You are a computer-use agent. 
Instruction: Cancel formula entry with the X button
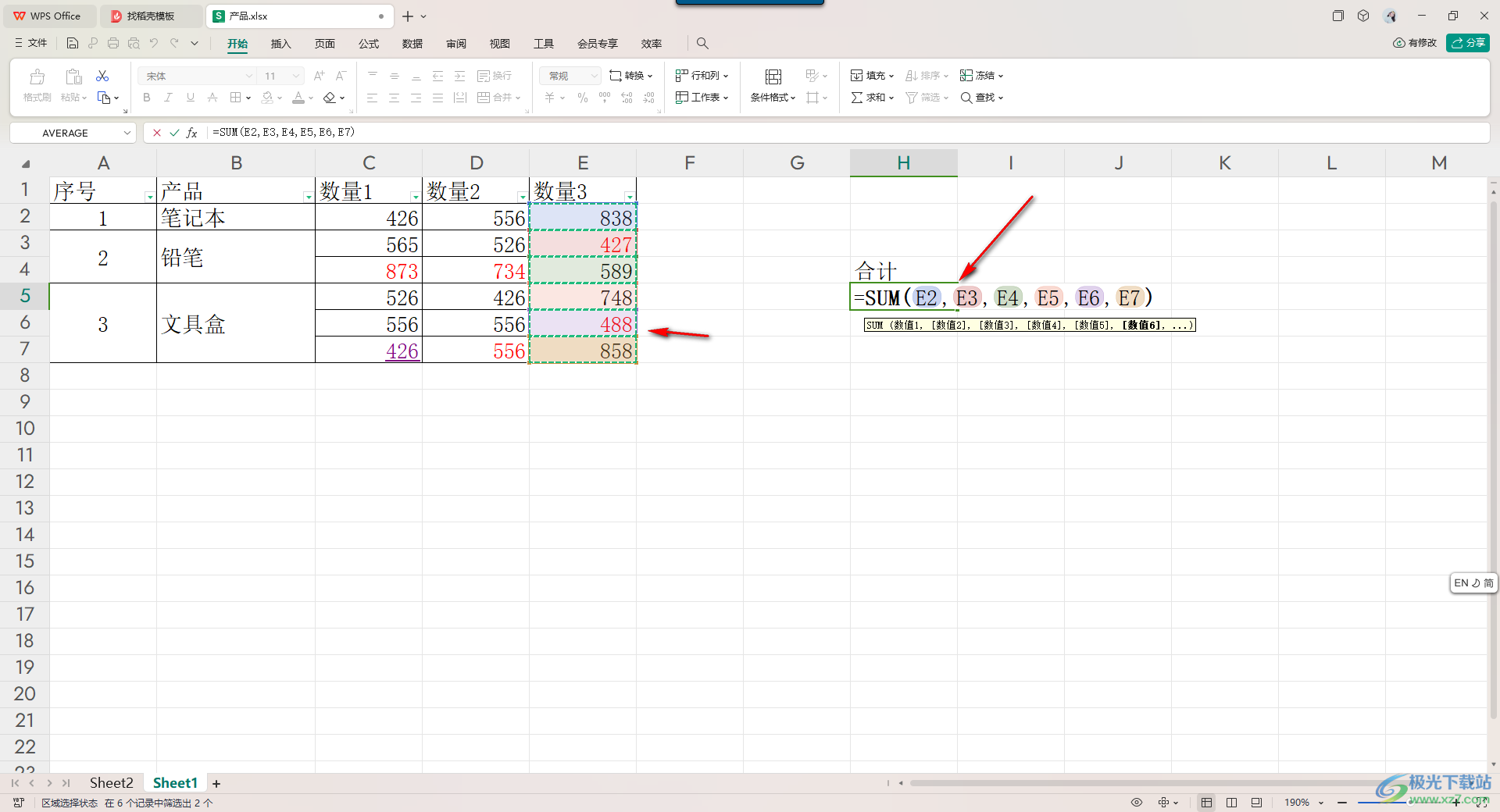click(x=157, y=133)
